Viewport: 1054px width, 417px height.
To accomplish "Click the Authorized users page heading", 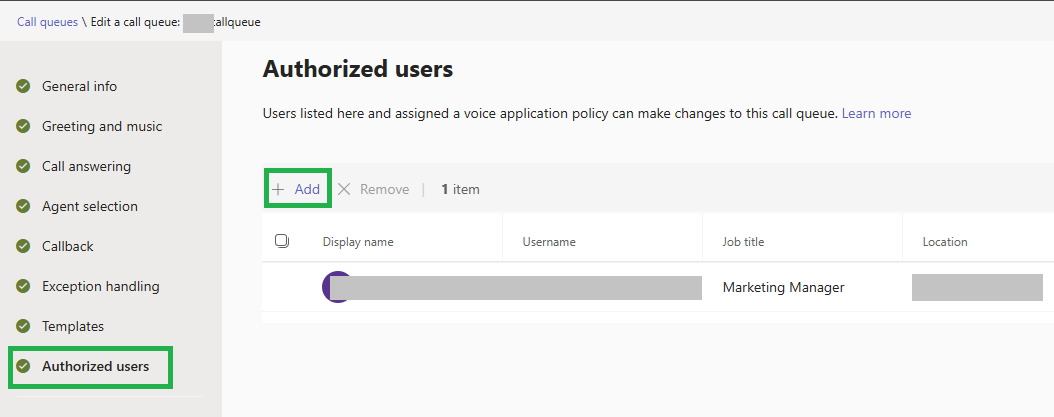I will (x=358, y=69).
